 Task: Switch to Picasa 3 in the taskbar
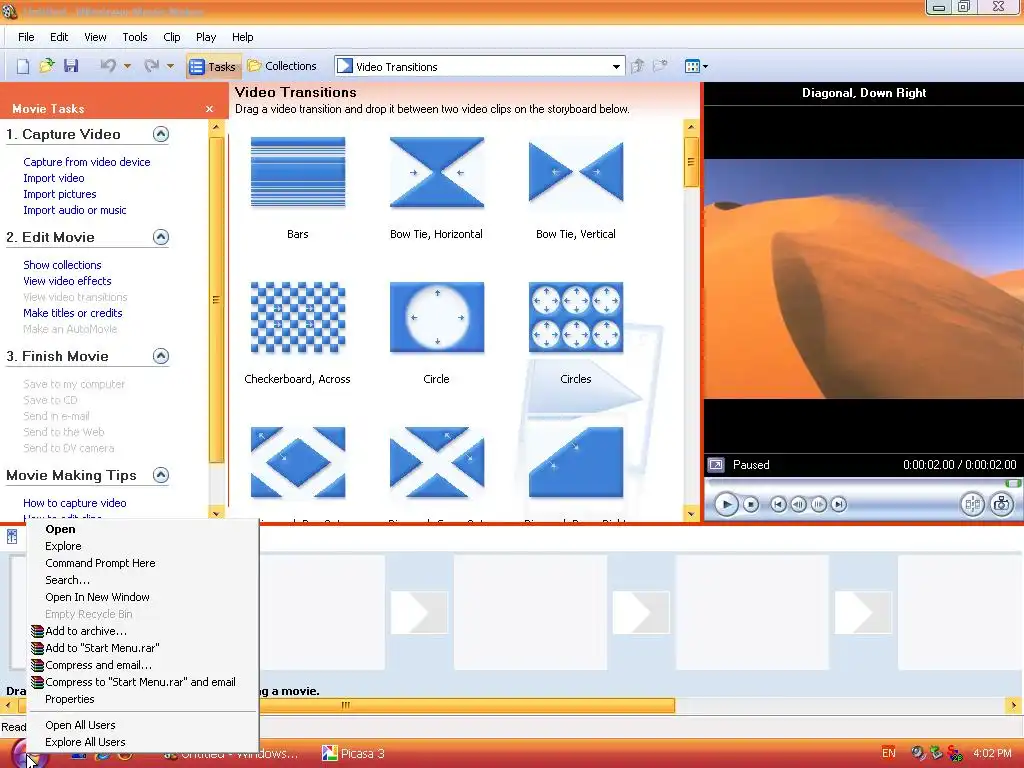pos(354,754)
